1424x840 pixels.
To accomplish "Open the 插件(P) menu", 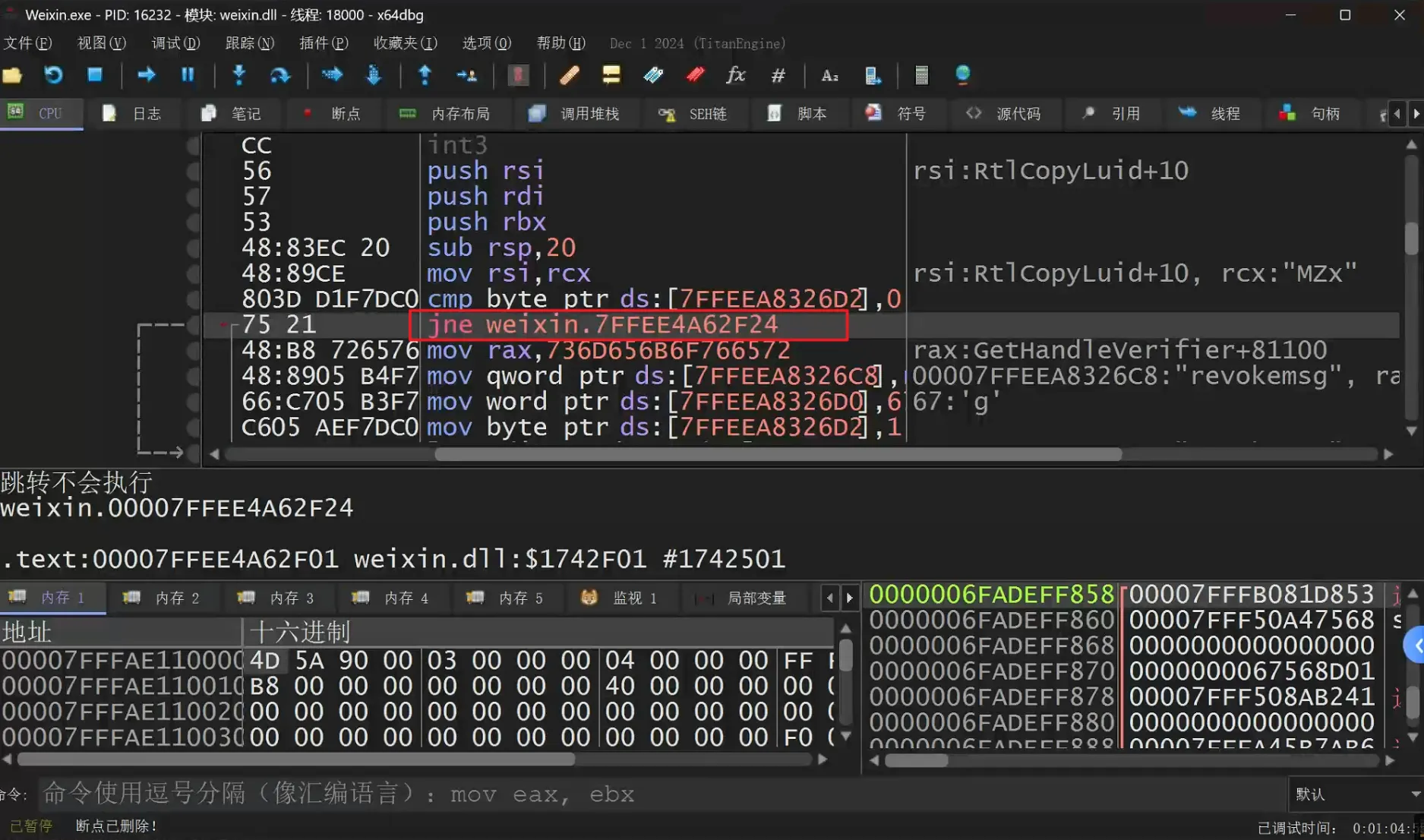I will point(324,43).
